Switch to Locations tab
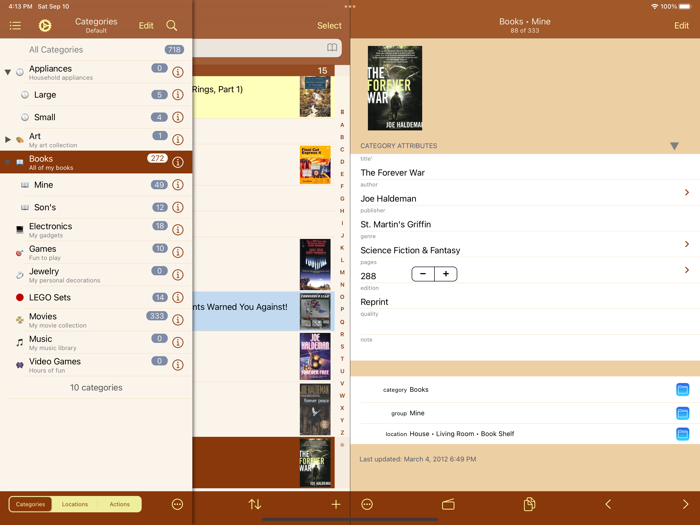700x525 pixels. (75, 504)
